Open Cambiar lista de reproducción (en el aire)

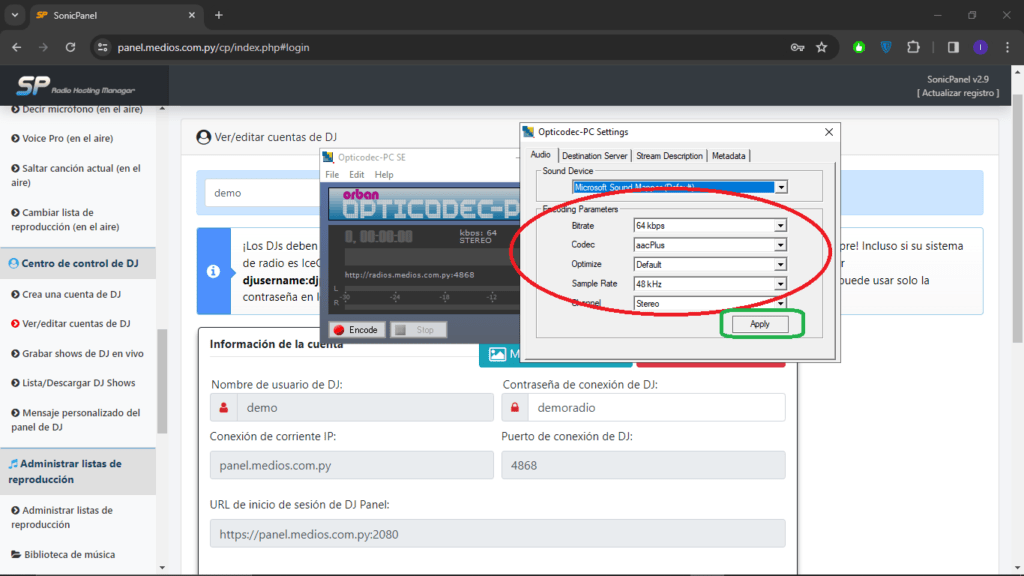[65, 219]
